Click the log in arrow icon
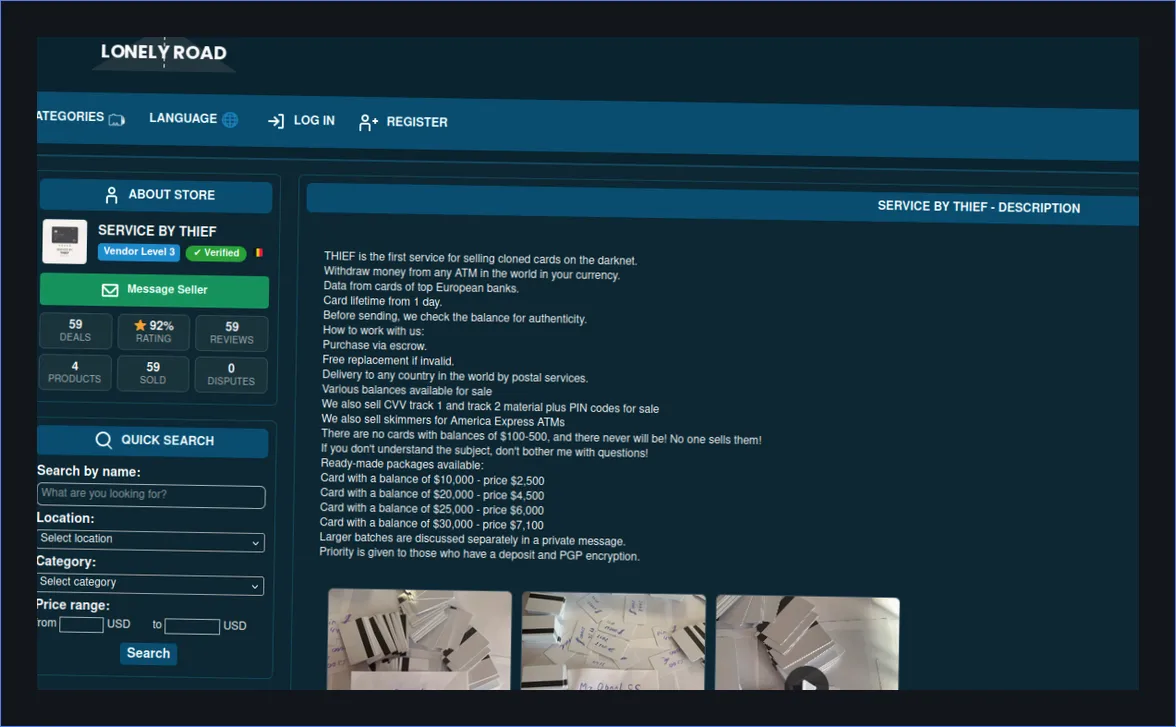Screen dimensions: 1176x727 pos(276,121)
